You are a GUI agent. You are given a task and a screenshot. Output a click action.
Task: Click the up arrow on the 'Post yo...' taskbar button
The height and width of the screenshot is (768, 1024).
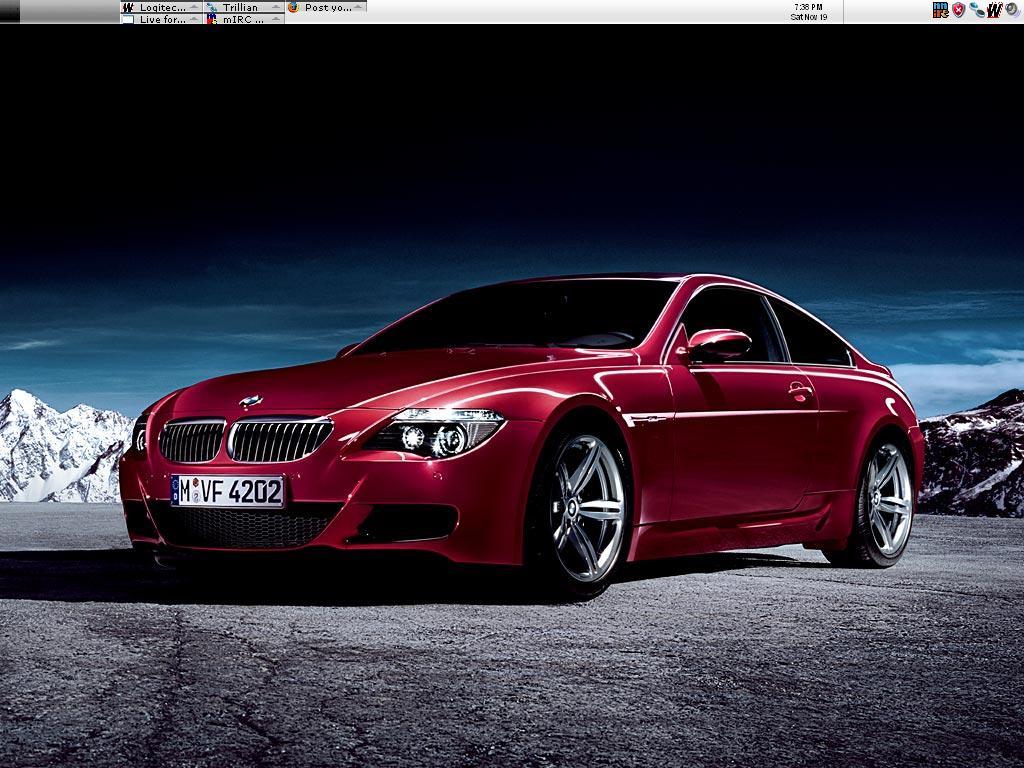(x=359, y=7)
